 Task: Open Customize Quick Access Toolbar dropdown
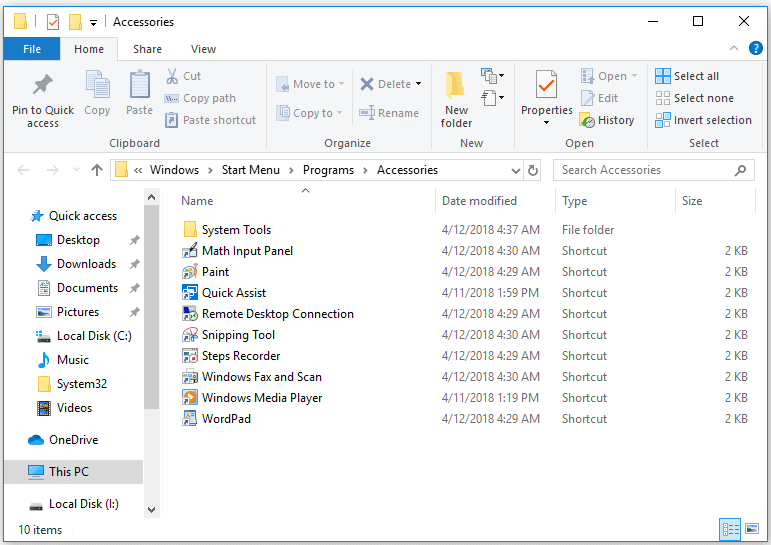[x=93, y=23]
